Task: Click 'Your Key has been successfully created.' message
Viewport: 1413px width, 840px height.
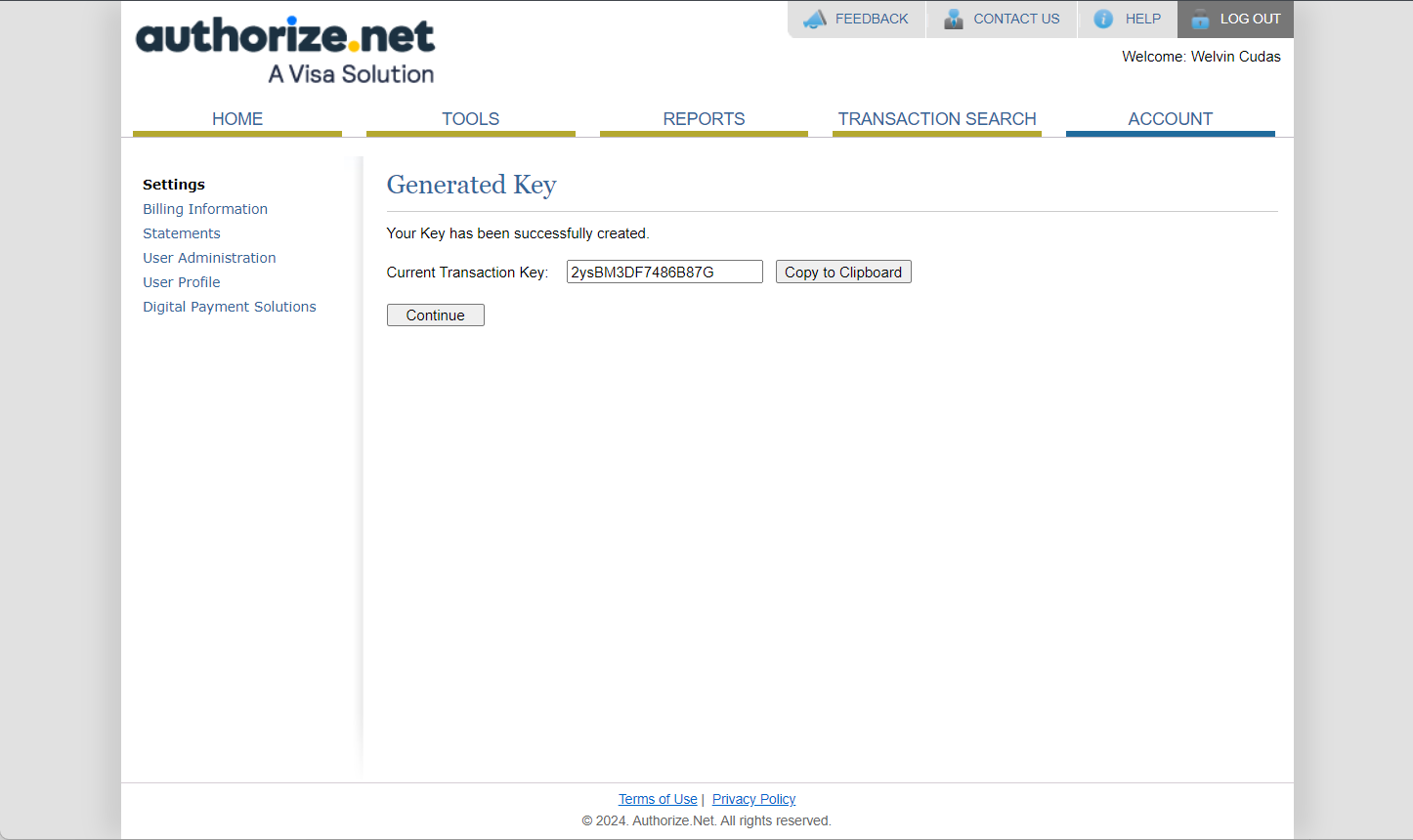Action: point(518,233)
